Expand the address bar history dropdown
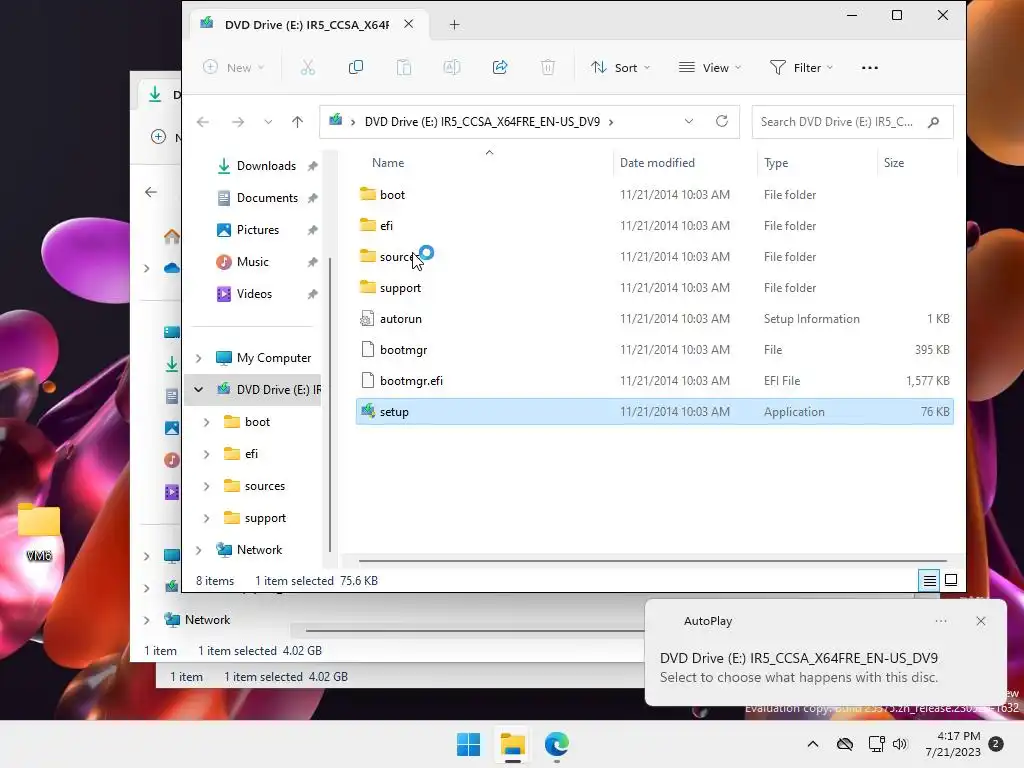This screenshot has width=1024, height=768. point(689,121)
